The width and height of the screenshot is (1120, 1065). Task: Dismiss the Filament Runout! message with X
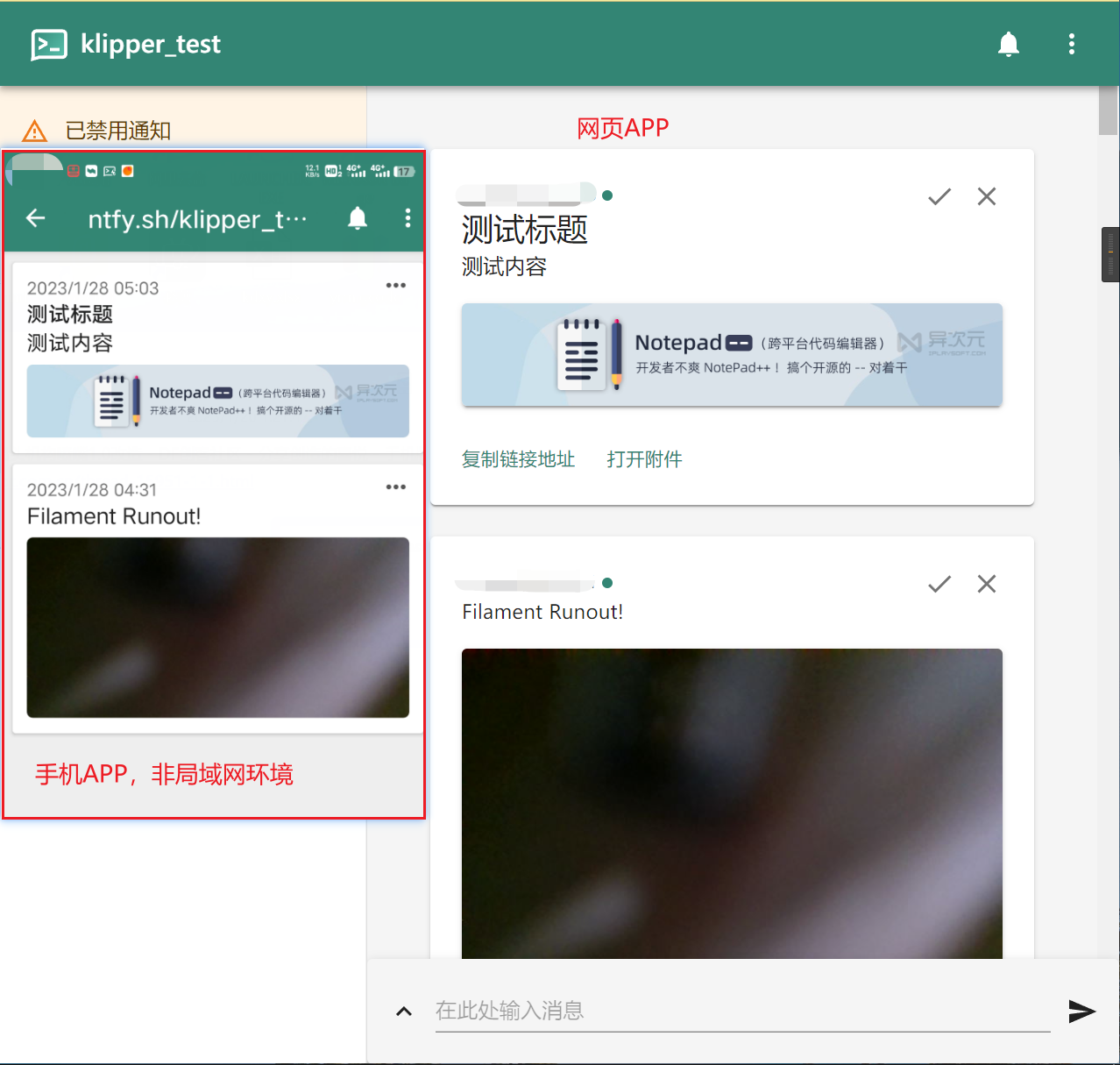(987, 584)
